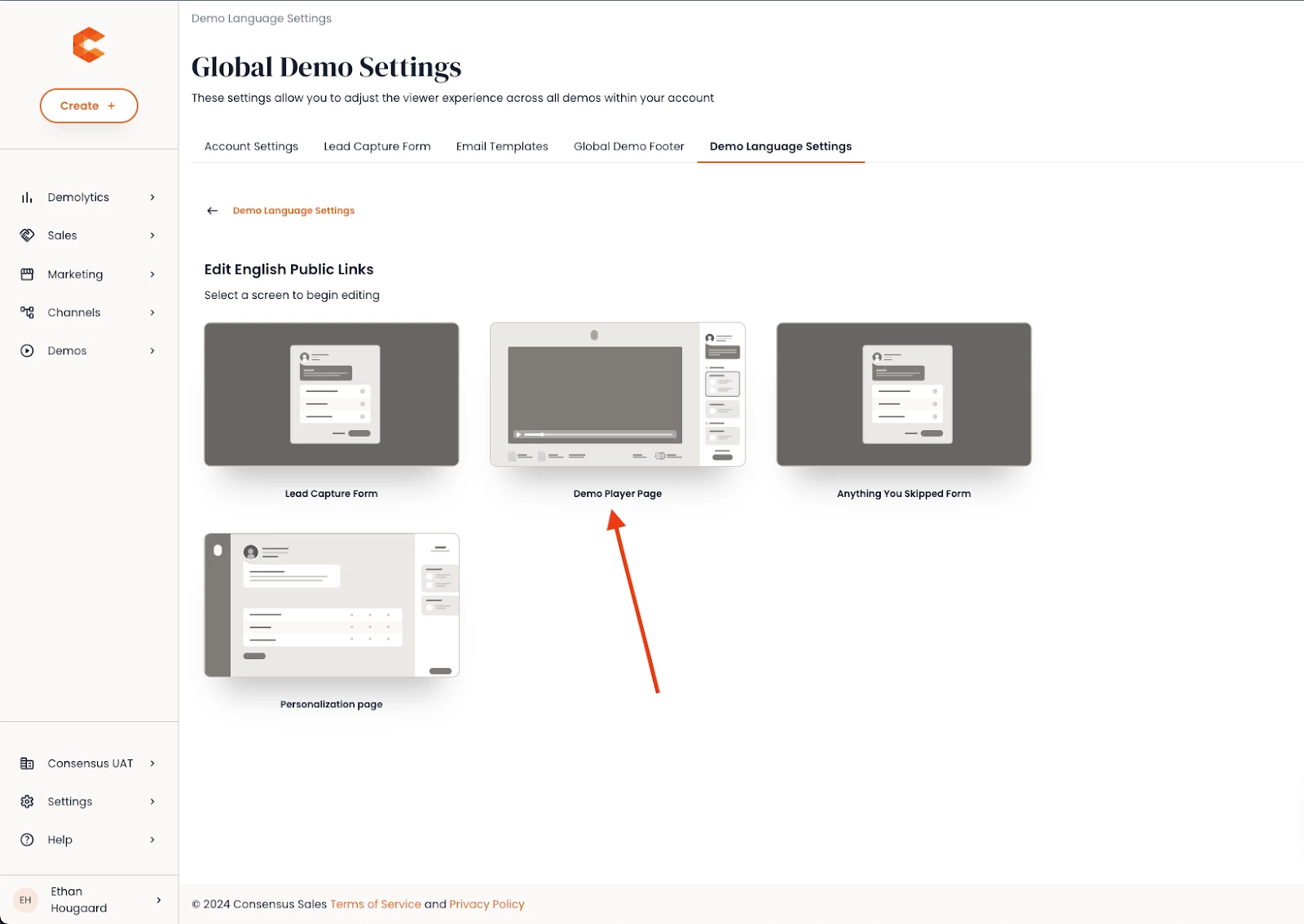Image resolution: width=1304 pixels, height=924 pixels.
Task: Select the Demo Player Page thumbnail
Action: point(618,394)
